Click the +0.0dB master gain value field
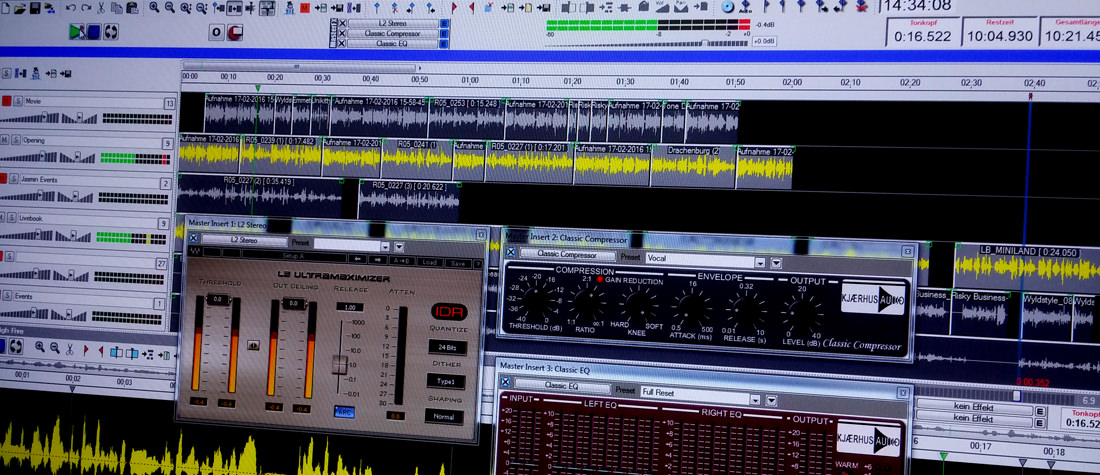Image resolution: width=1100 pixels, height=475 pixels. (764, 41)
